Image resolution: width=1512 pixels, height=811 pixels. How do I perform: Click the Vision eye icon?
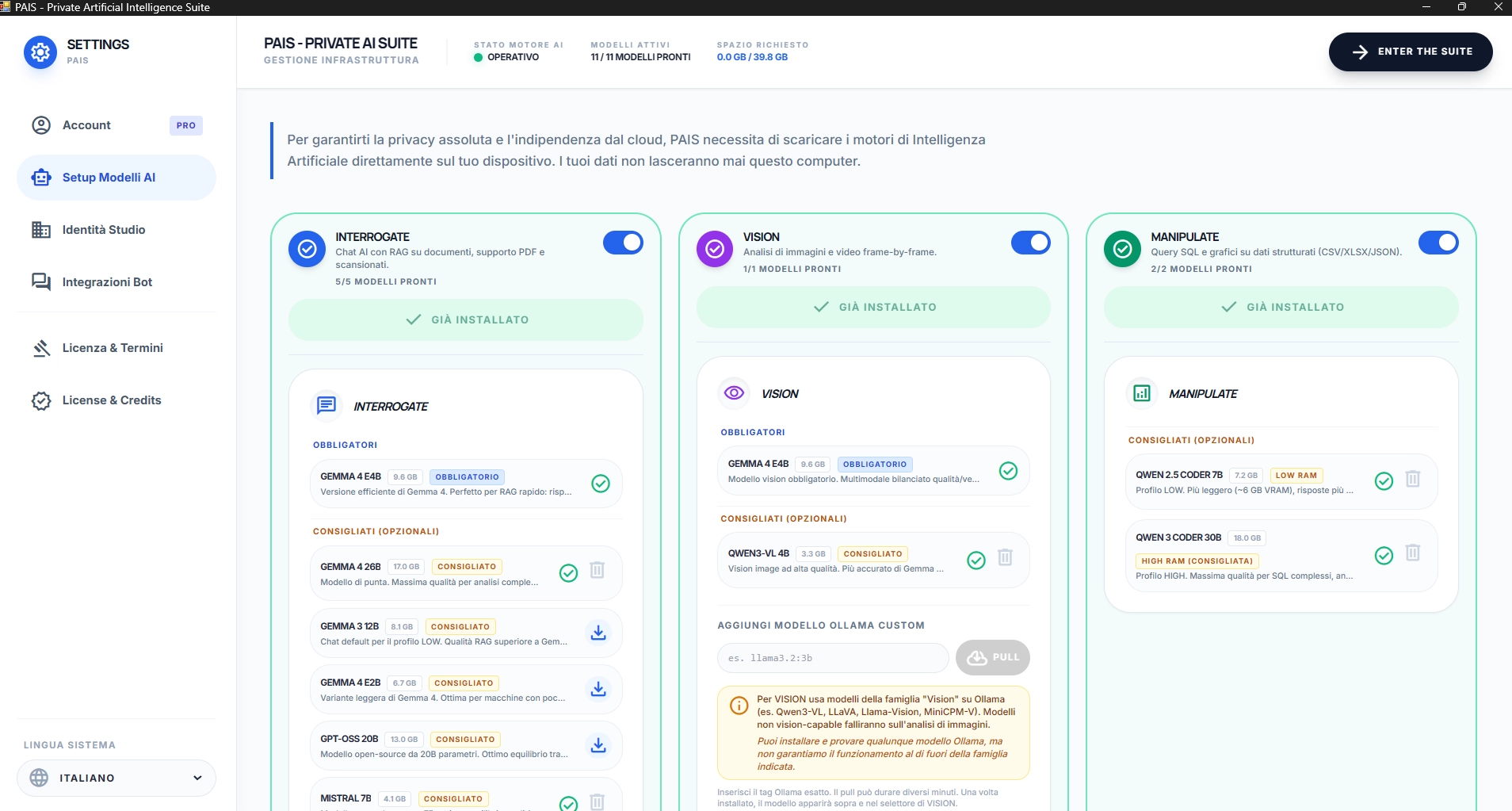click(734, 393)
